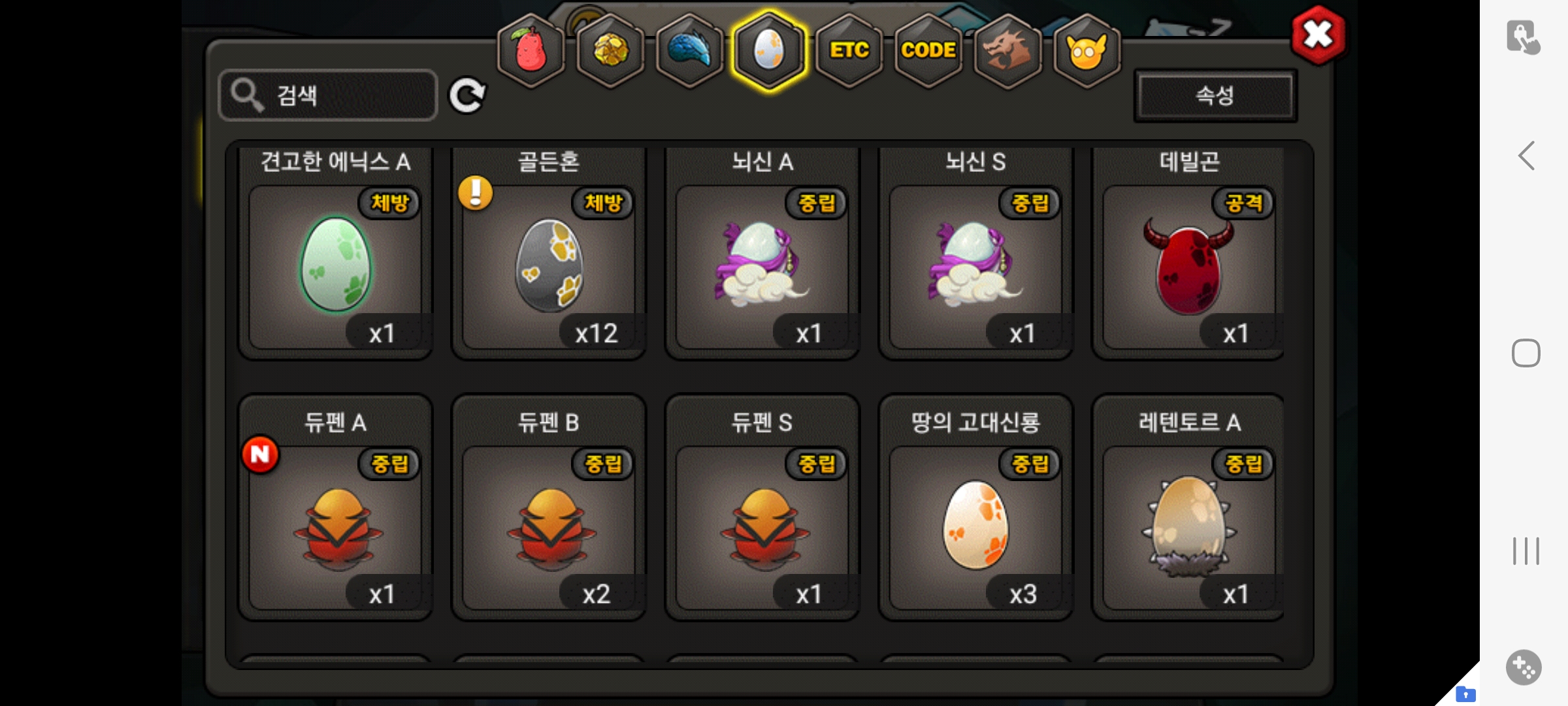Viewport: 1568px width, 706px height.
Task: Tap the Android back arrow
Action: point(1526,156)
